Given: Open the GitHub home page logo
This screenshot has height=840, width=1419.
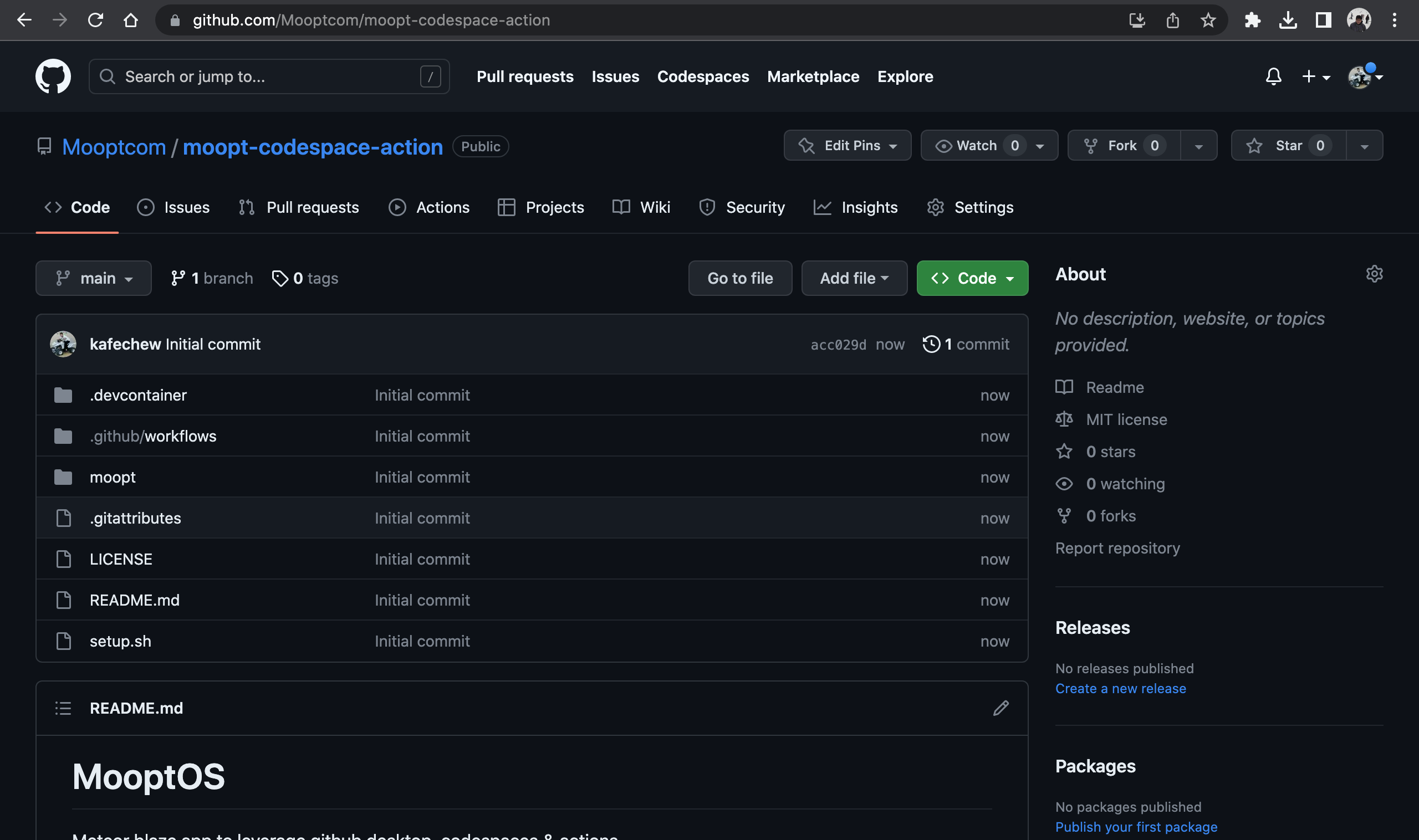Looking at the screenshot, I should (54, 76).
